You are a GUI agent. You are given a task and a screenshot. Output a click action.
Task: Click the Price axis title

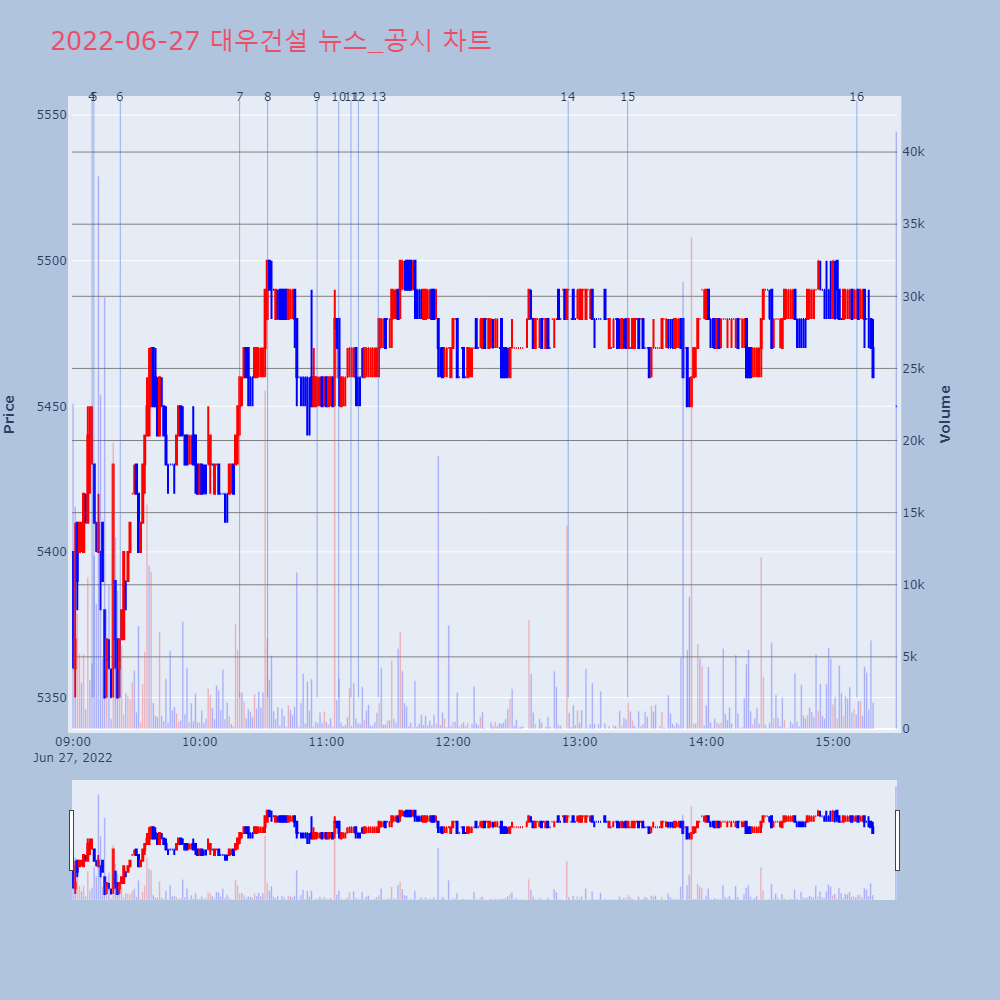point(9,415)
